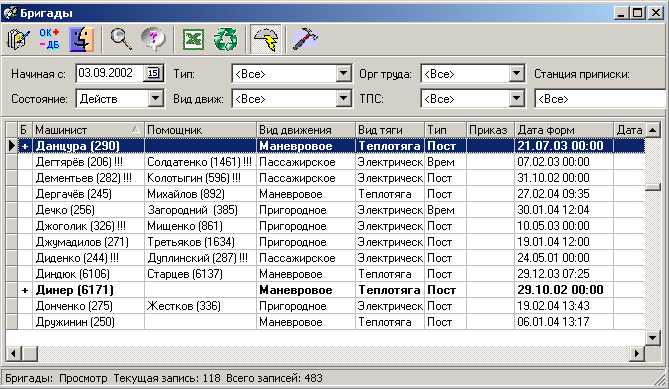Click the green recycle refresh icon
The width and height of the screenshot is (669, 389).
[225, 39]
